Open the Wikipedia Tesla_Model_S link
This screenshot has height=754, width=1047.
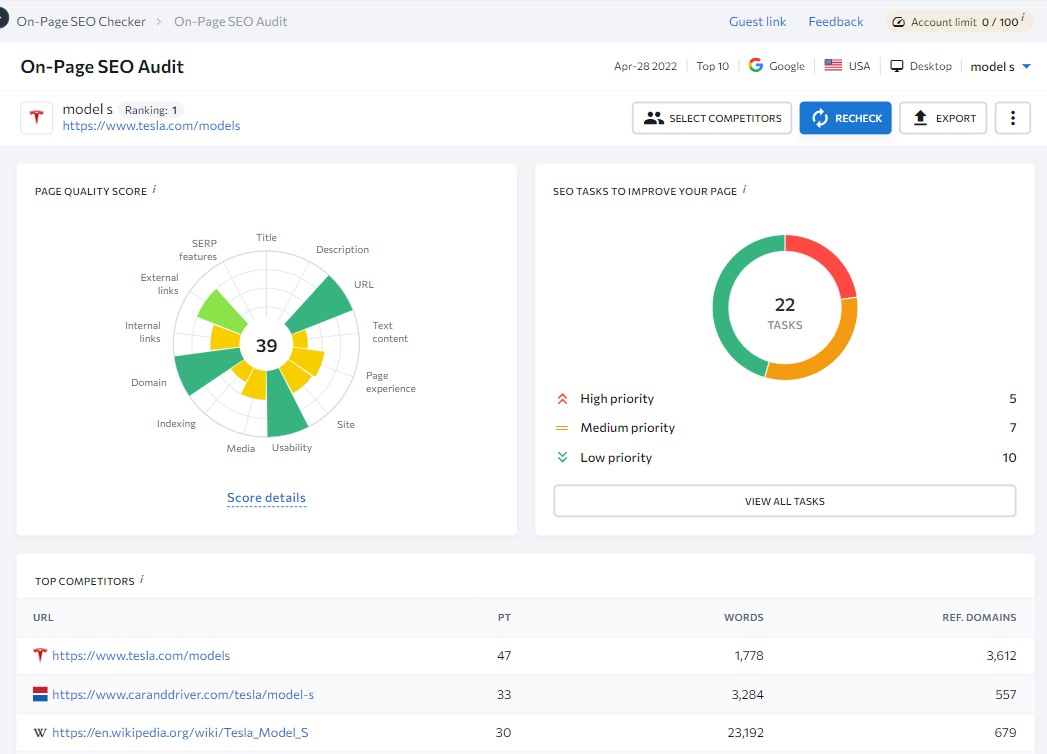click(180, 733)
